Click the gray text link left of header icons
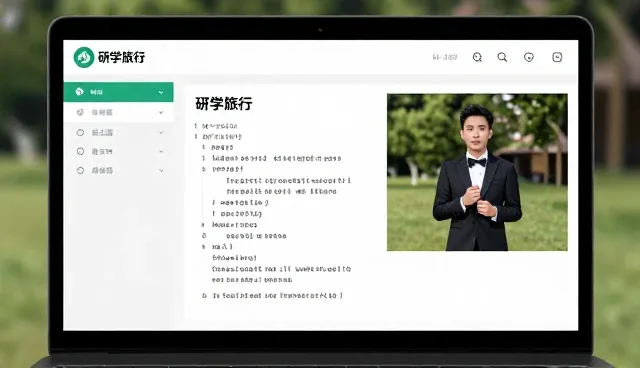The width and height of the screenshot is (640, 368). 444,57
